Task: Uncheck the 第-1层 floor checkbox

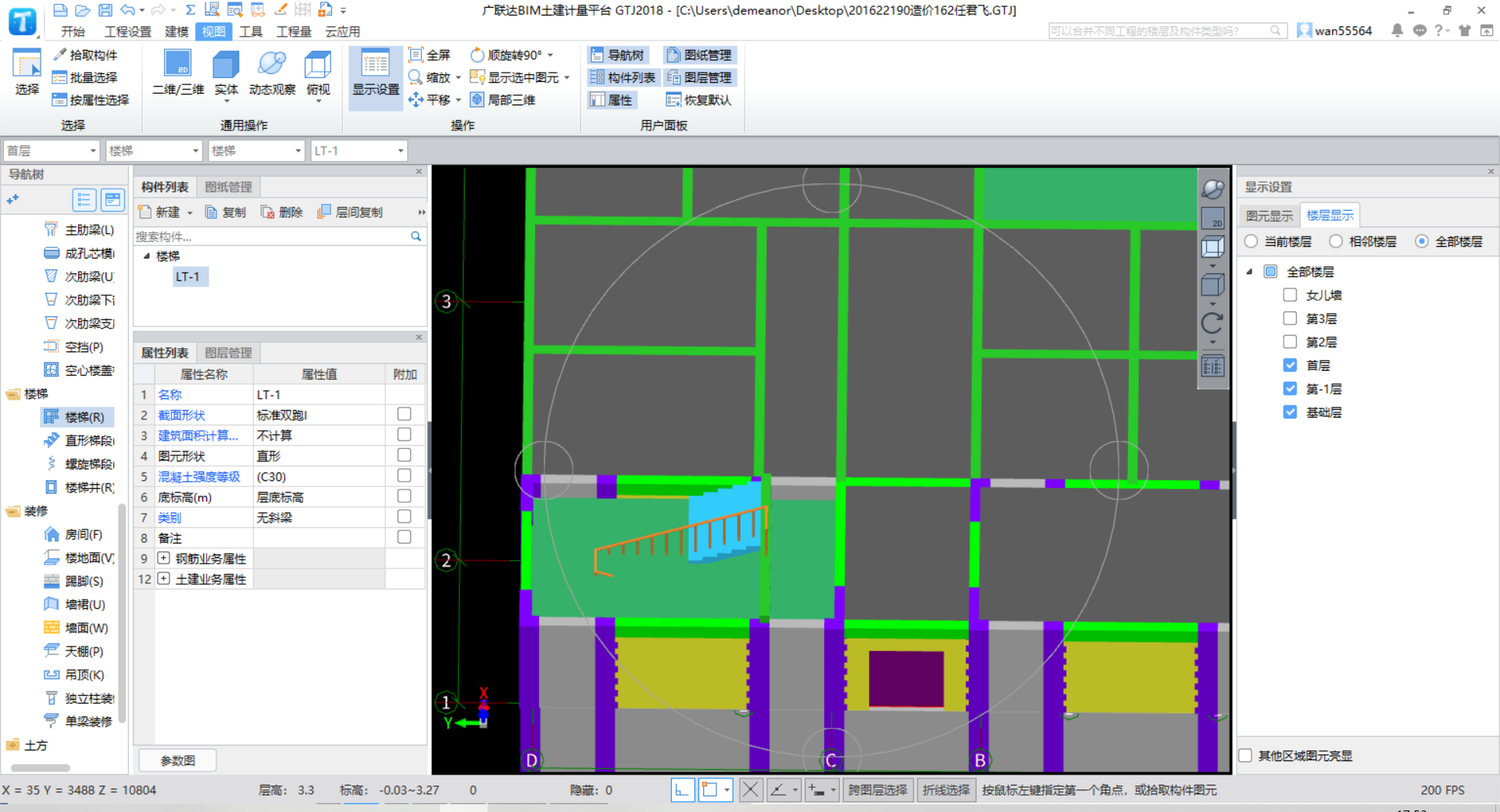Action: pyautogui.click(x=1290, y=389)
